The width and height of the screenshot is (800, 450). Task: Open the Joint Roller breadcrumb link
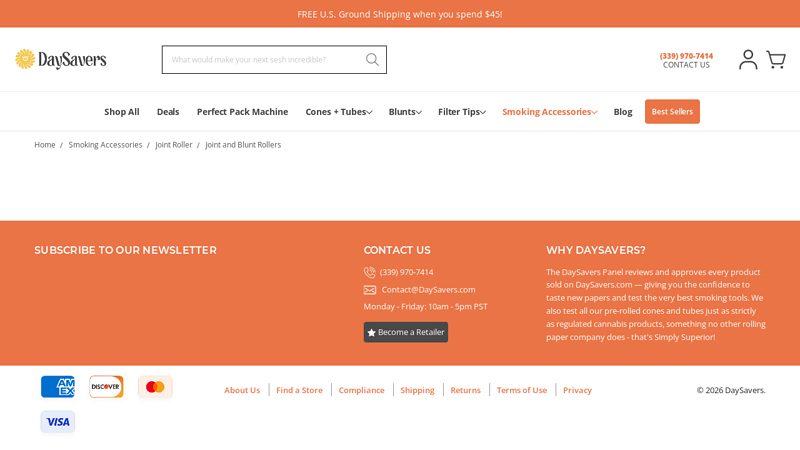point(174,145)
